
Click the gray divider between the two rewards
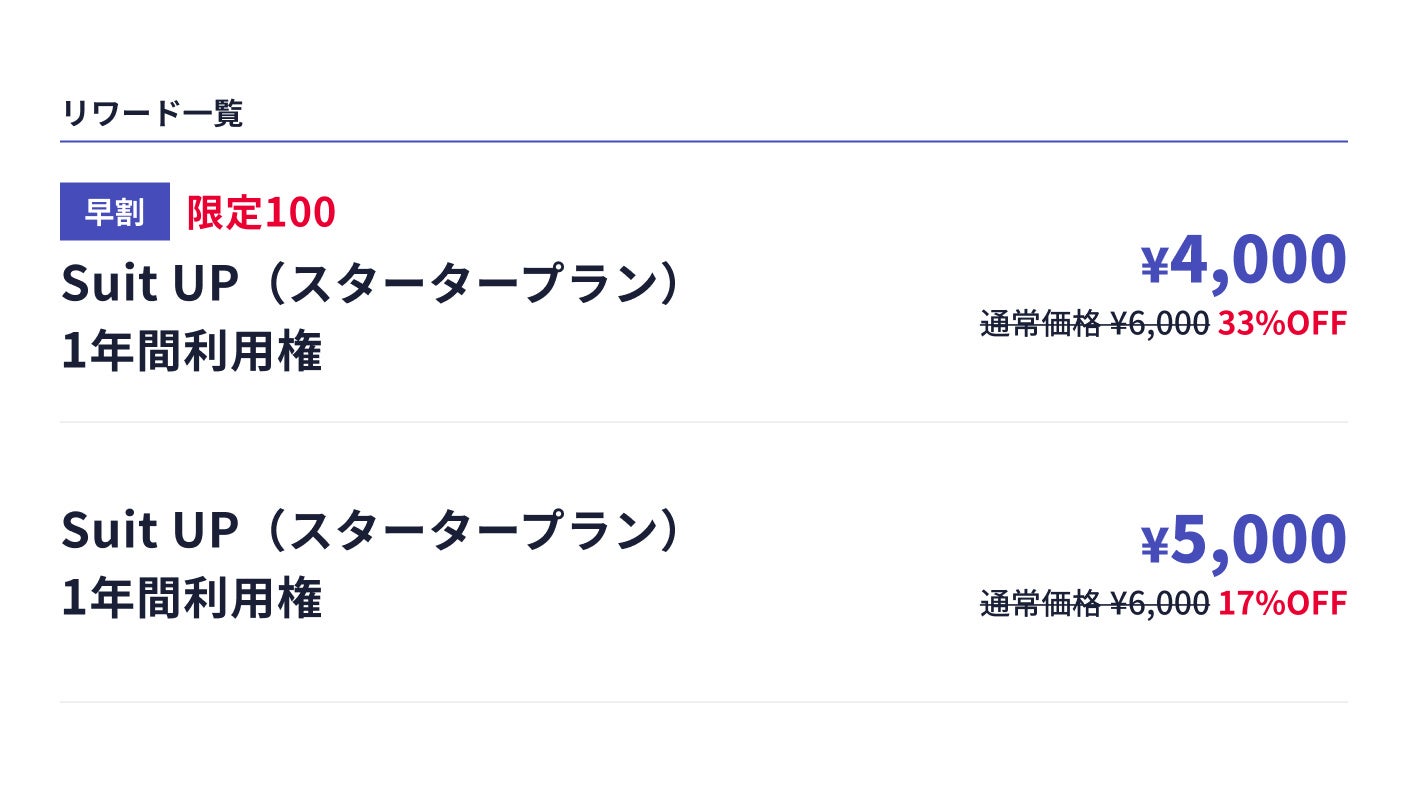(x=704, y=422)
